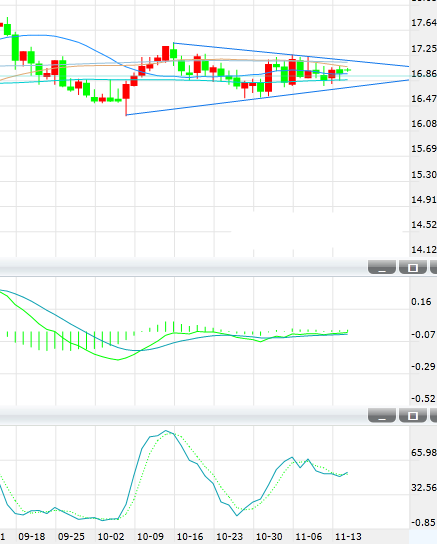439x544 pixels.
Task: Select the 09-25 date label
Action: pos(71,536)
